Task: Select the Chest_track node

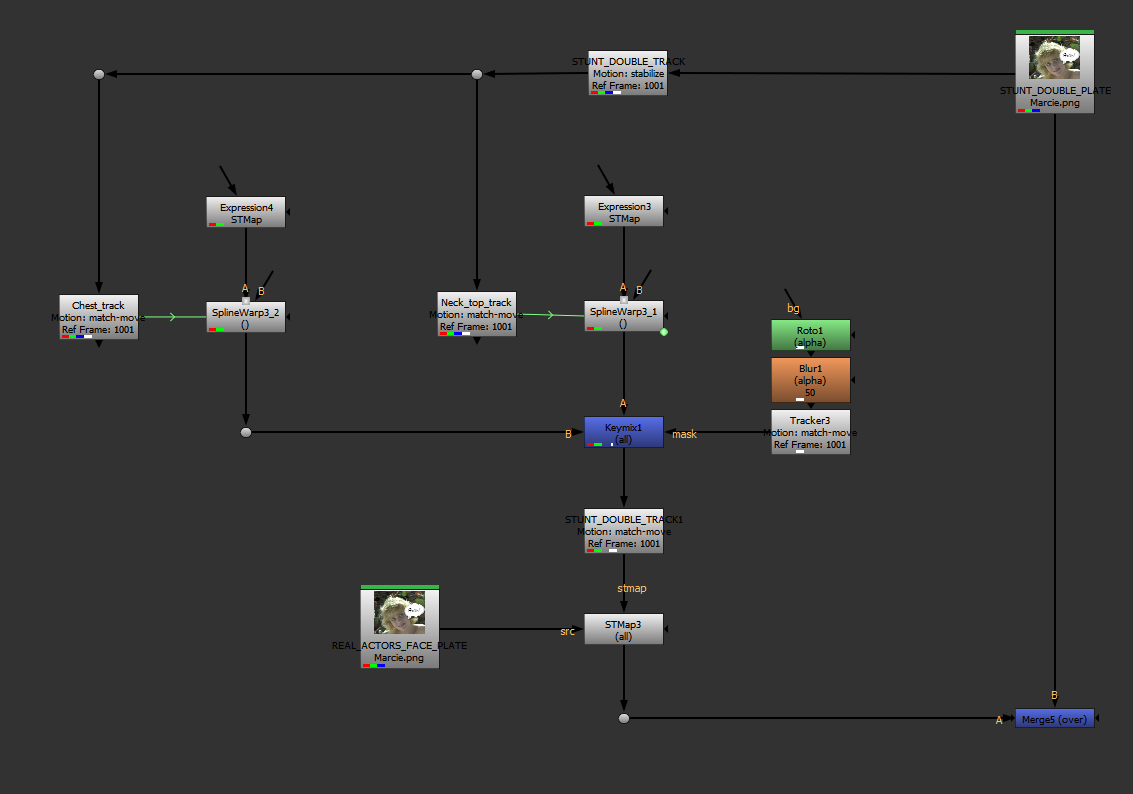Action: click(97, 315)
